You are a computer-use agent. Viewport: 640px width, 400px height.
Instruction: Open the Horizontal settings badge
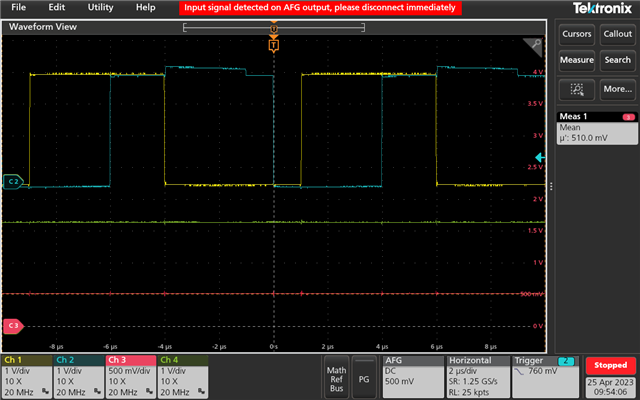(x=478, y=376)
